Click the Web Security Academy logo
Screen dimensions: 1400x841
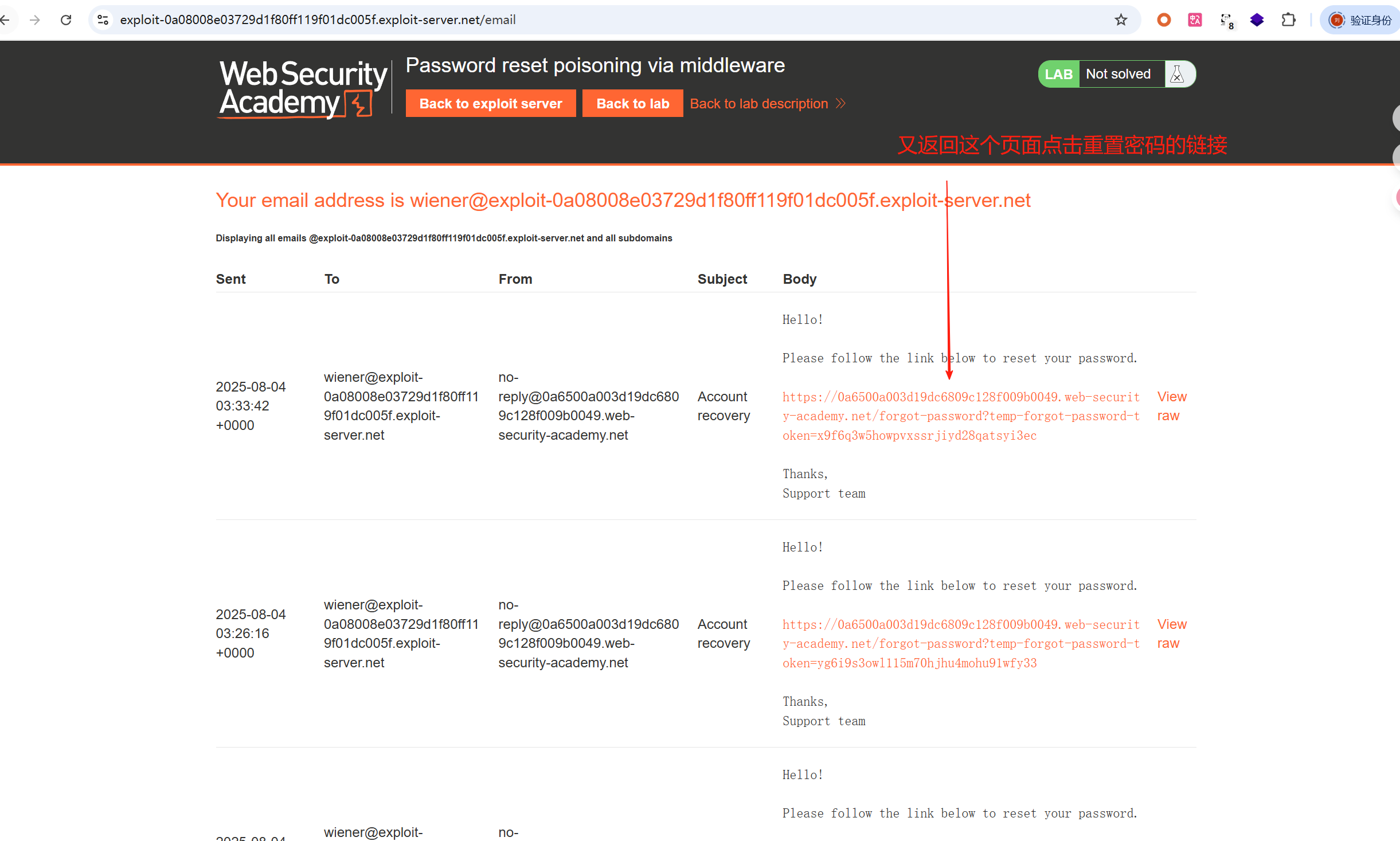click(x=303, y=89)
